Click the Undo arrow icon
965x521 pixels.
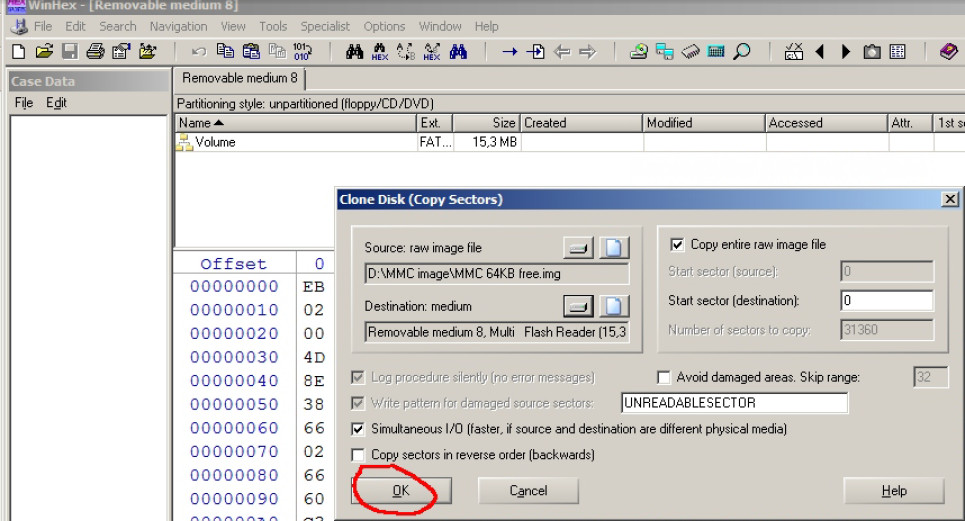point(199,52)
